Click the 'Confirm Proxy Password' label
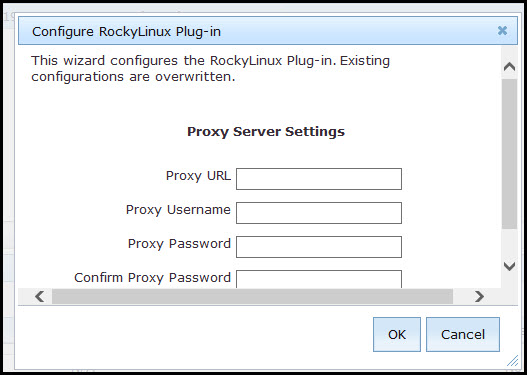The width and height of the screenshot is (527, 375). pos(153,278)
